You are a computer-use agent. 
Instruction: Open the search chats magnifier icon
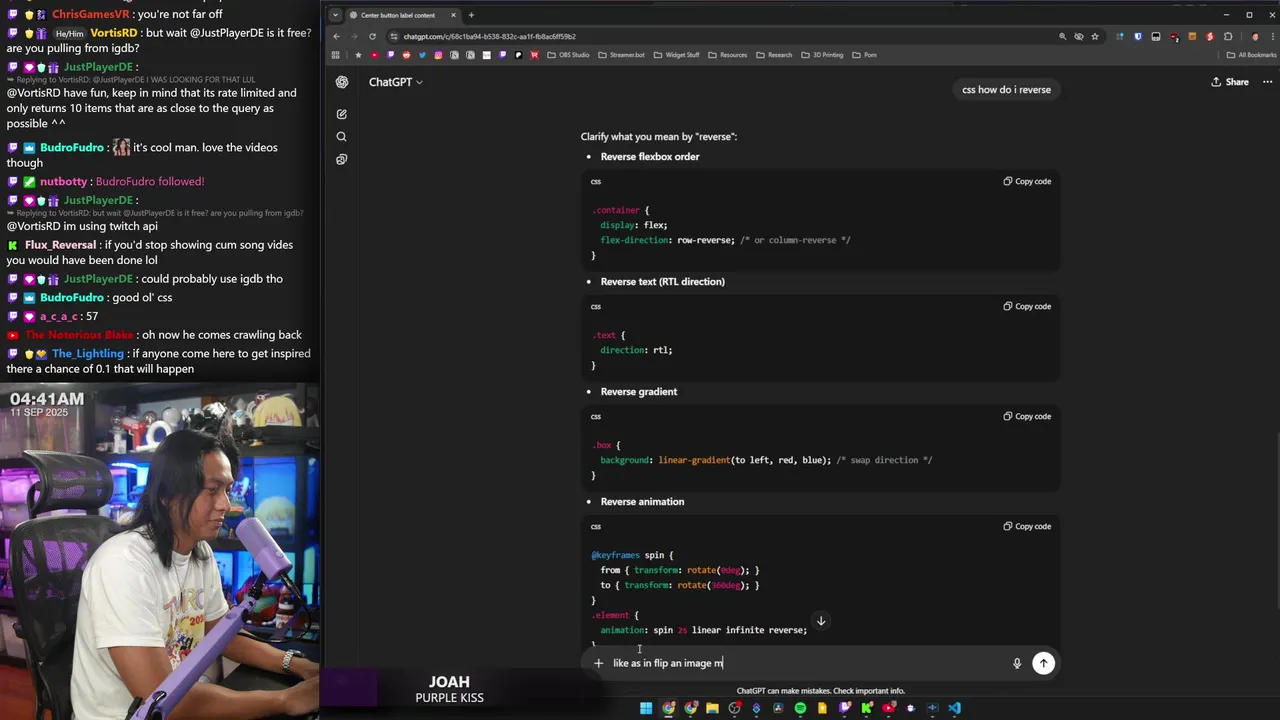pyautogui.click(x=342, y=137)
